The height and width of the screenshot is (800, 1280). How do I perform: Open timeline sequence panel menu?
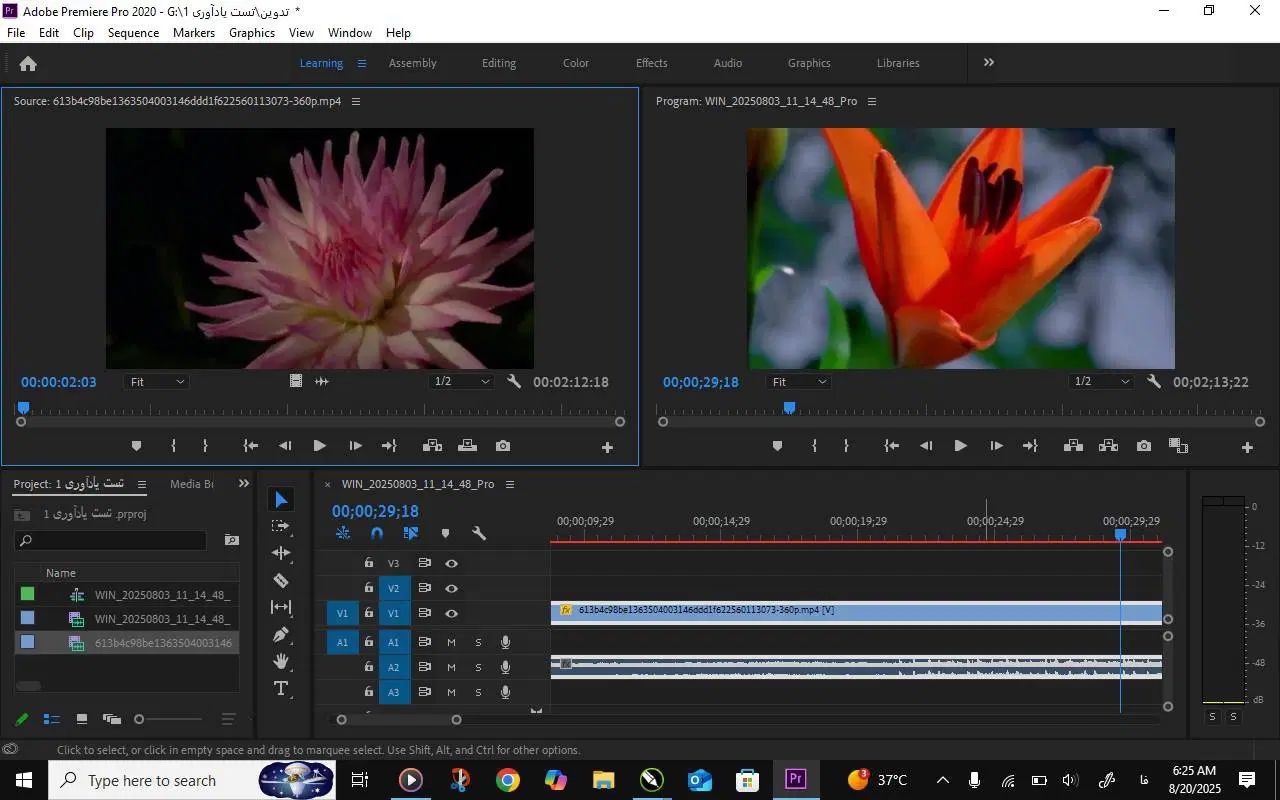[510, 485]
